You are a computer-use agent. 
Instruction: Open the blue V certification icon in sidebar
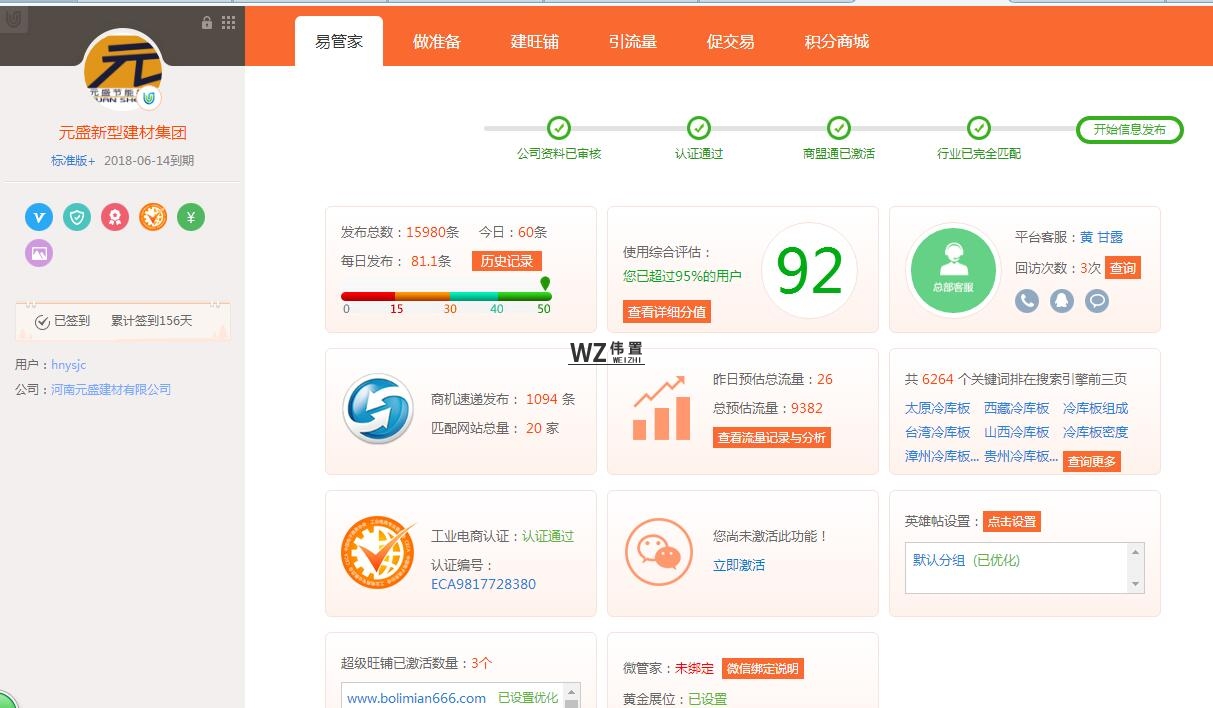(x=38, y=216)
